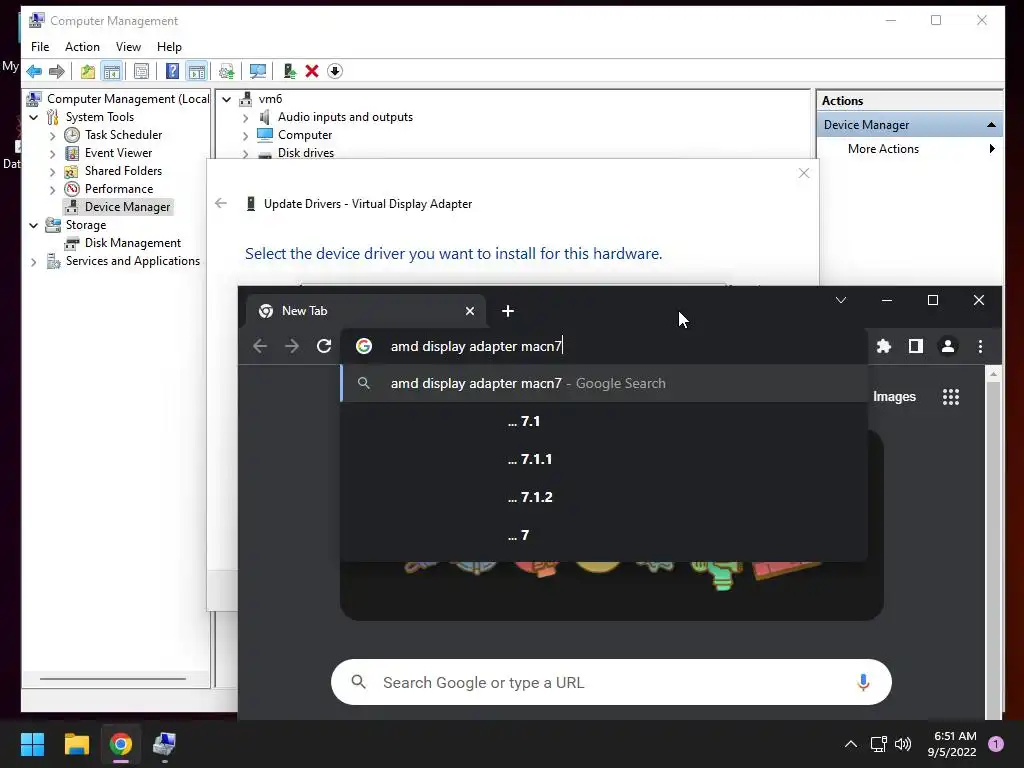Click the Images link on Google page
Image resolution: width=1024 pixels, height=768 pixels.
pos(894,396)
